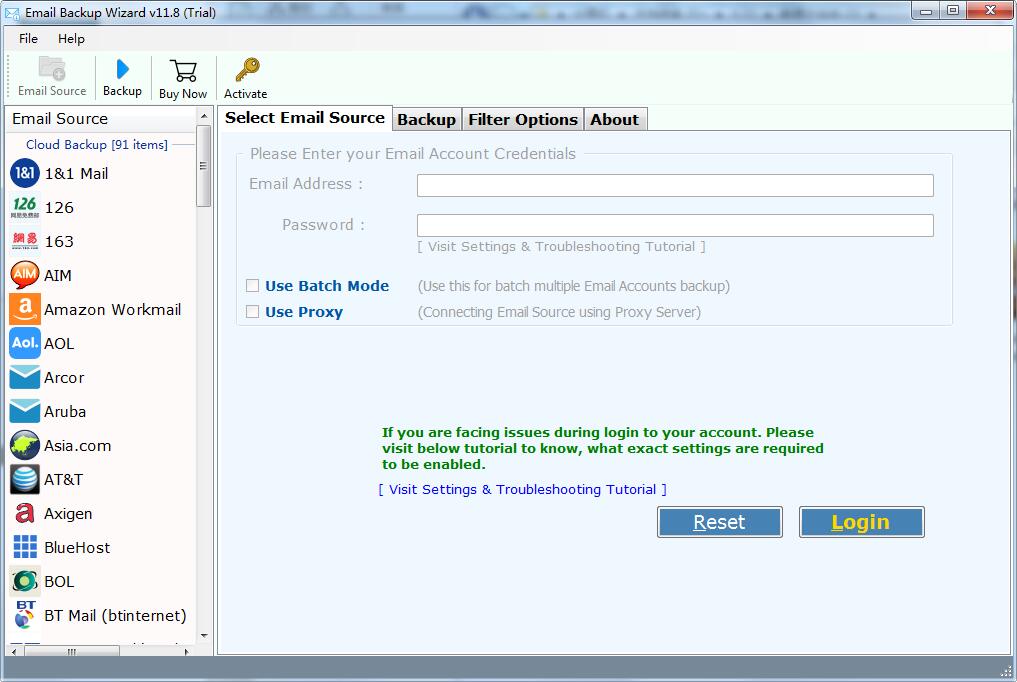
Task: Click the source list vertical scrollbar thumb
Action: pos(203,166)
